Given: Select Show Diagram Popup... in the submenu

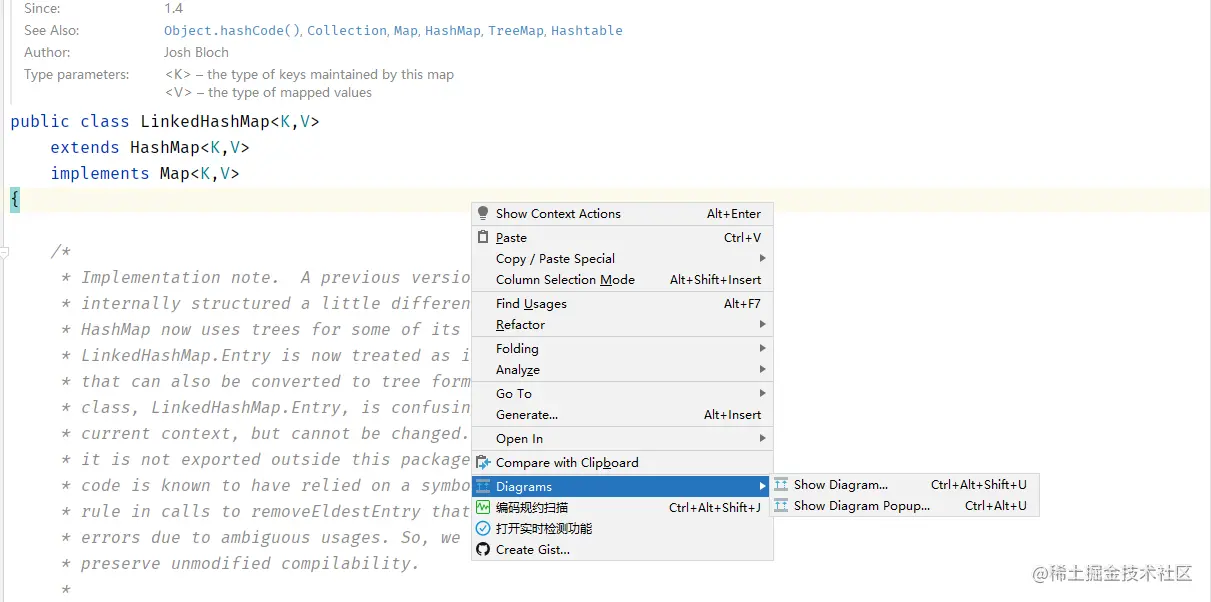Looking at the screenshot, I should (905, 505).
